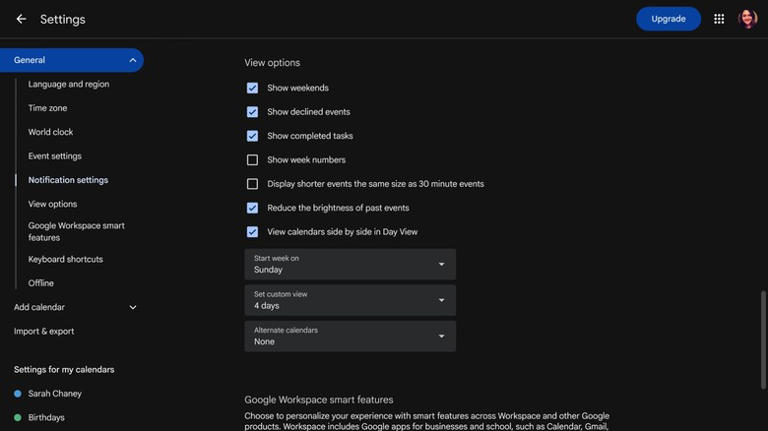The width and height of the screenshot is (768, 431).
Task: Disable View calendars side by side
Action: 252,232
